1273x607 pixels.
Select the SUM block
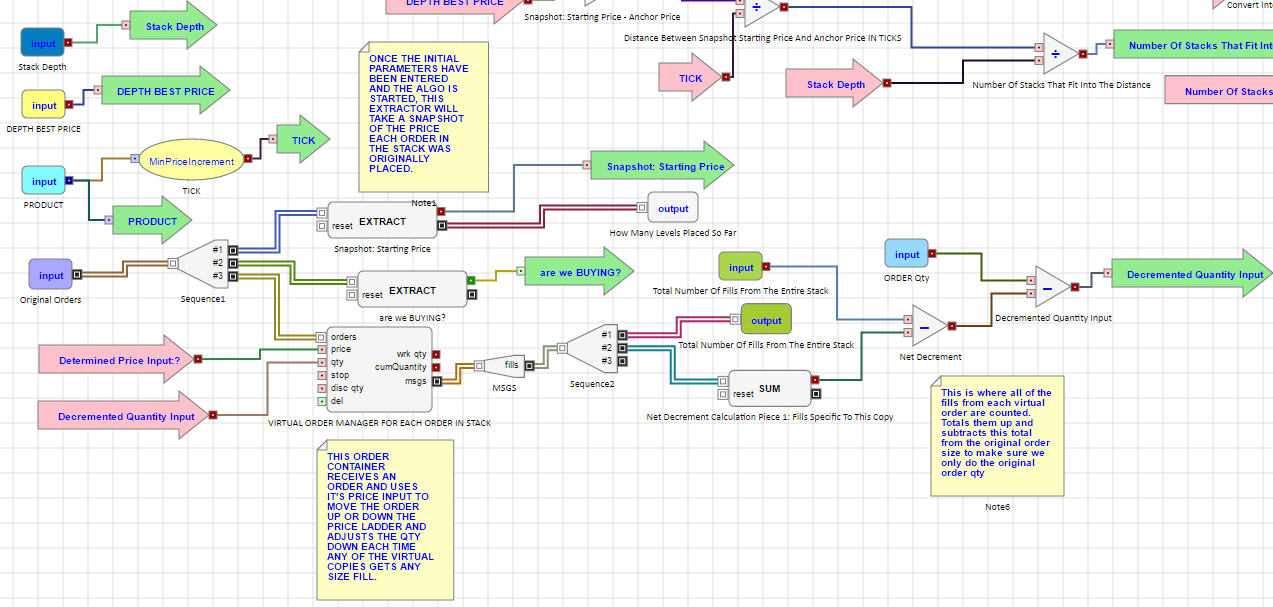pyautogui.click(x=769, y=389)
